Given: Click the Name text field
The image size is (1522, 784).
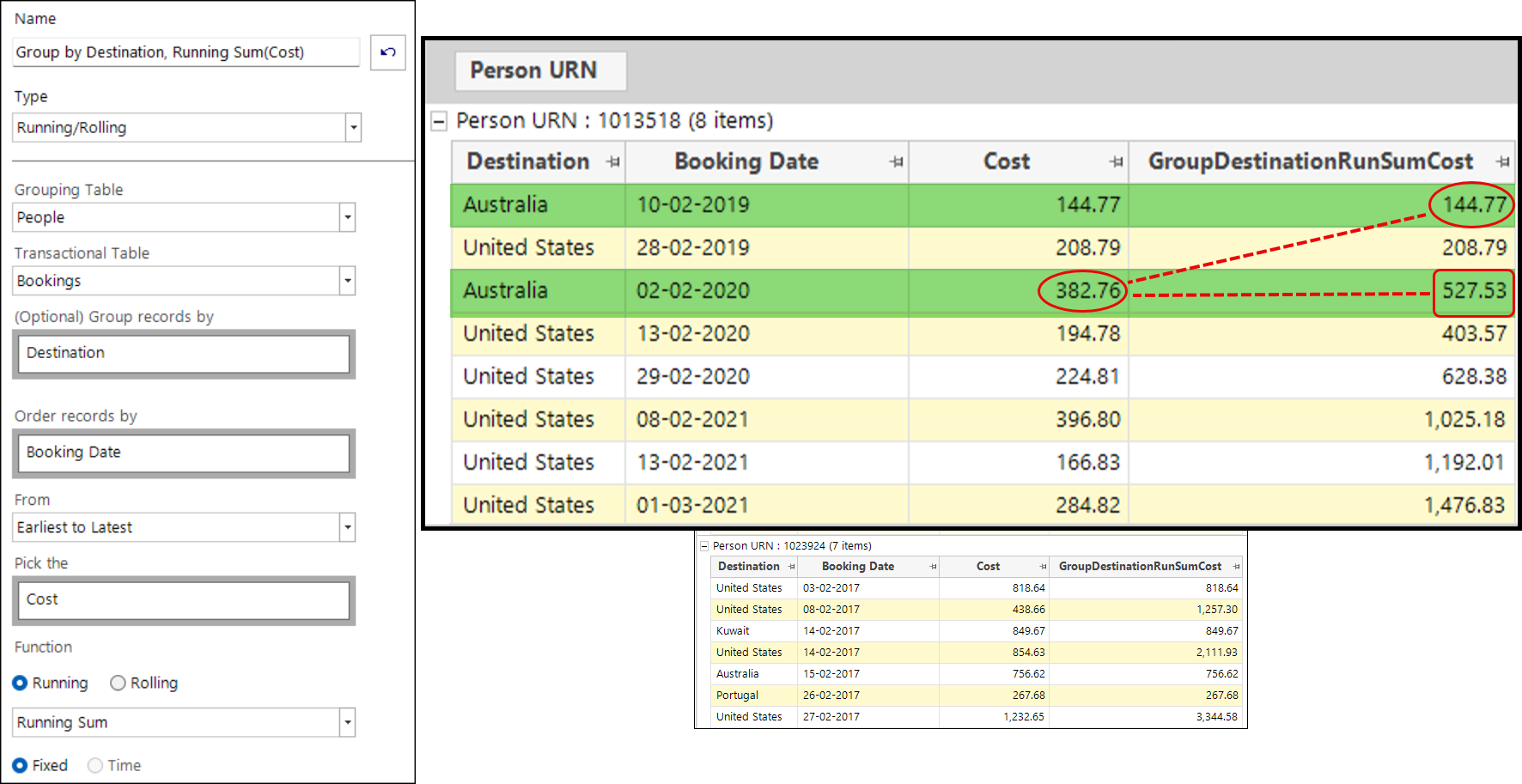Looking at the screenshot, I should pos(186,52).
